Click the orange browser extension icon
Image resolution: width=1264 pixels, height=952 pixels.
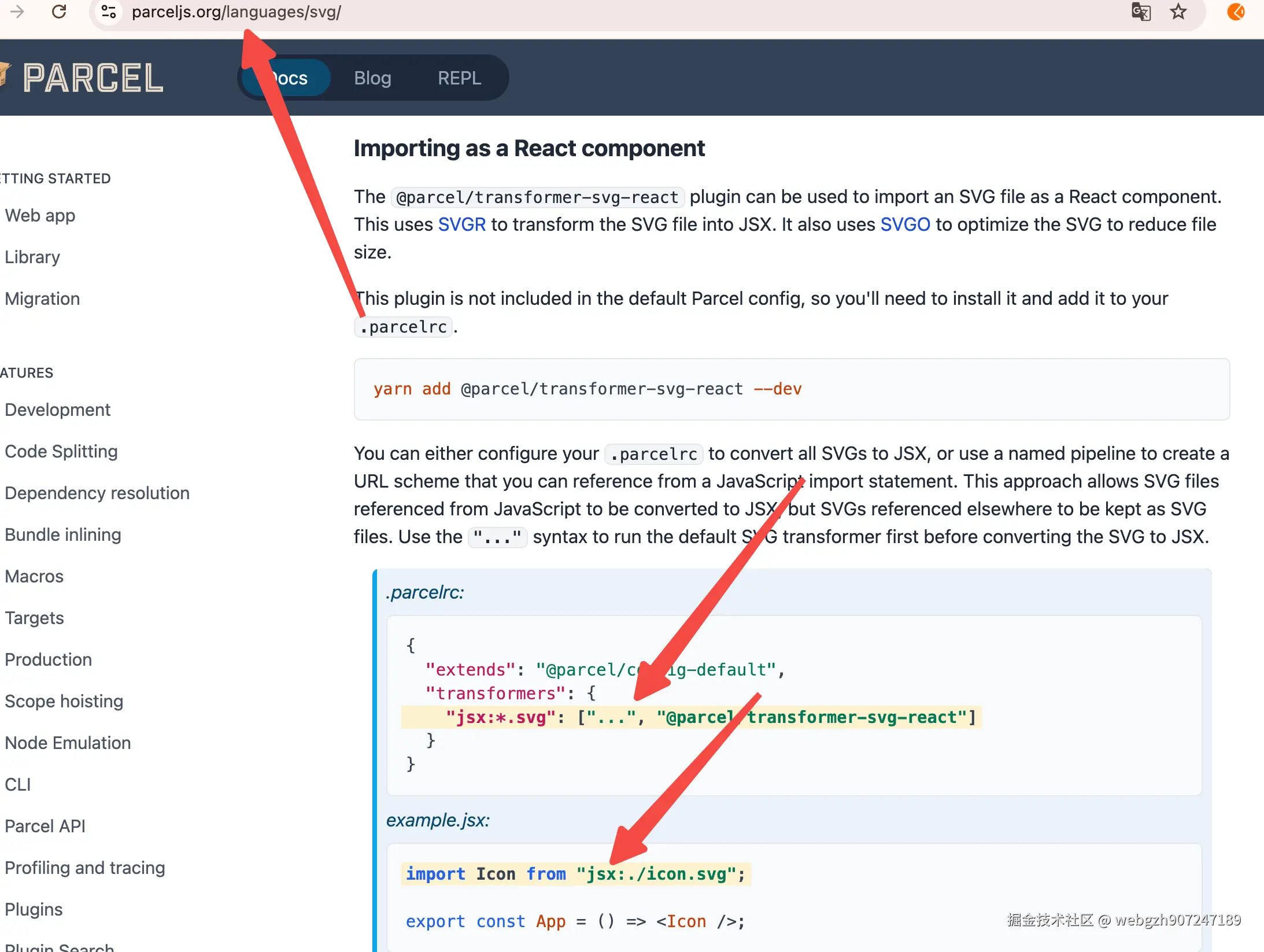[x=1236, y=12]
